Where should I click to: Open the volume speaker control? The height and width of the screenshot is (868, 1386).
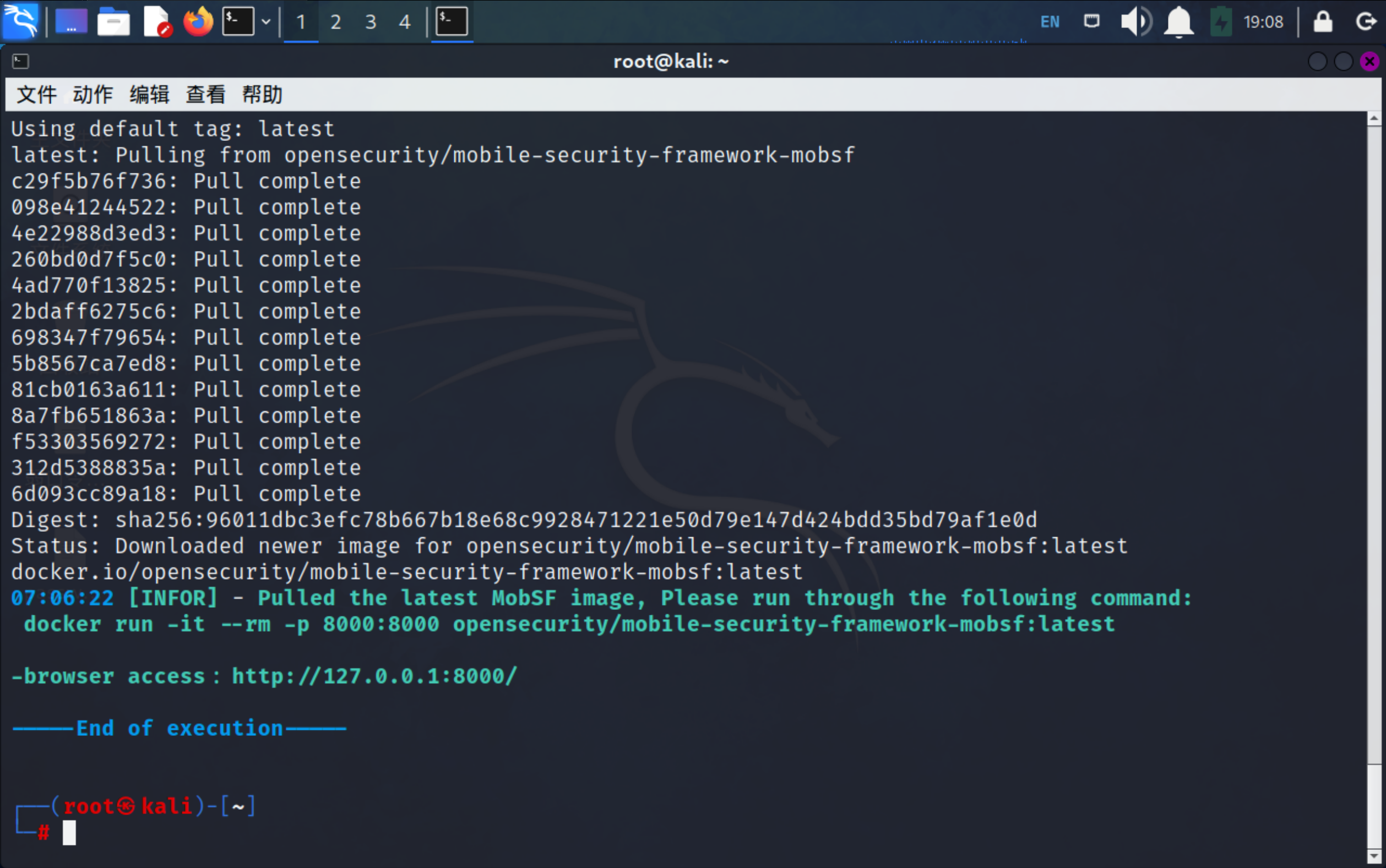coord(1135,22)
